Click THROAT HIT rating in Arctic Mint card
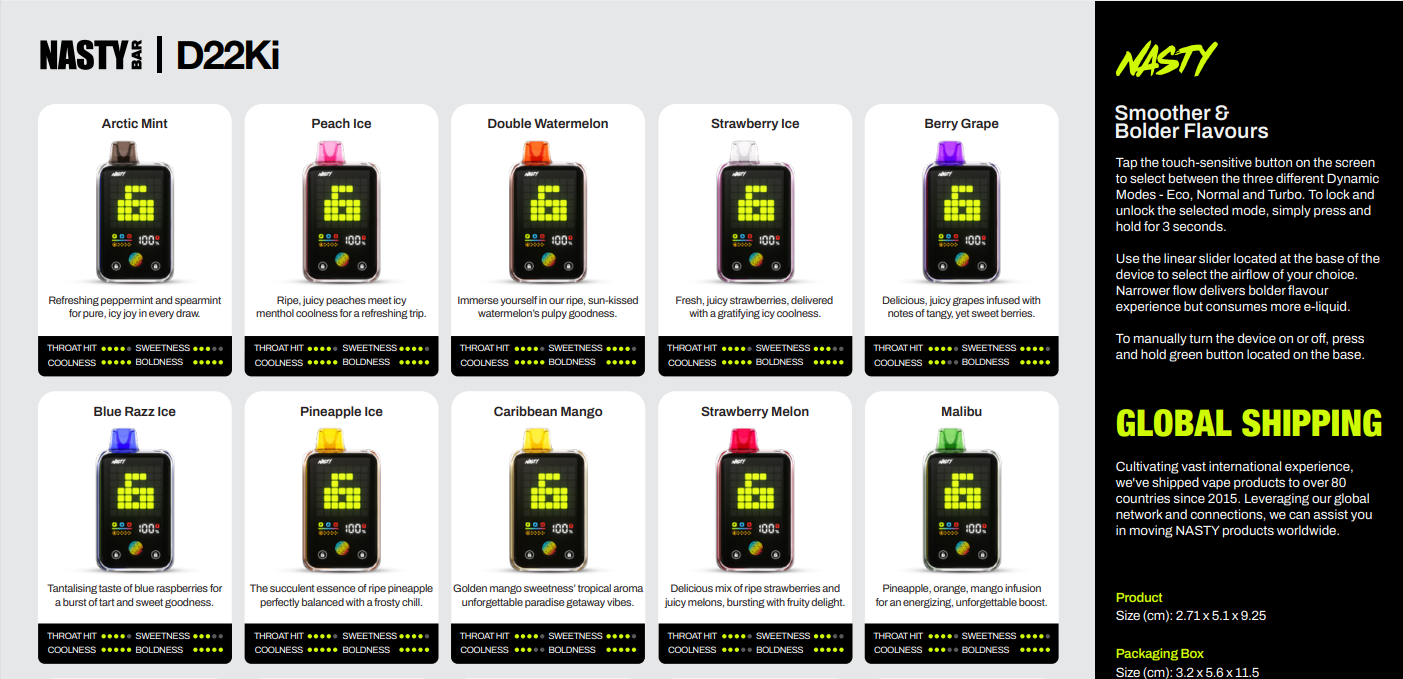The width and height of the screenshot is (1403, 679). point(89,348)
